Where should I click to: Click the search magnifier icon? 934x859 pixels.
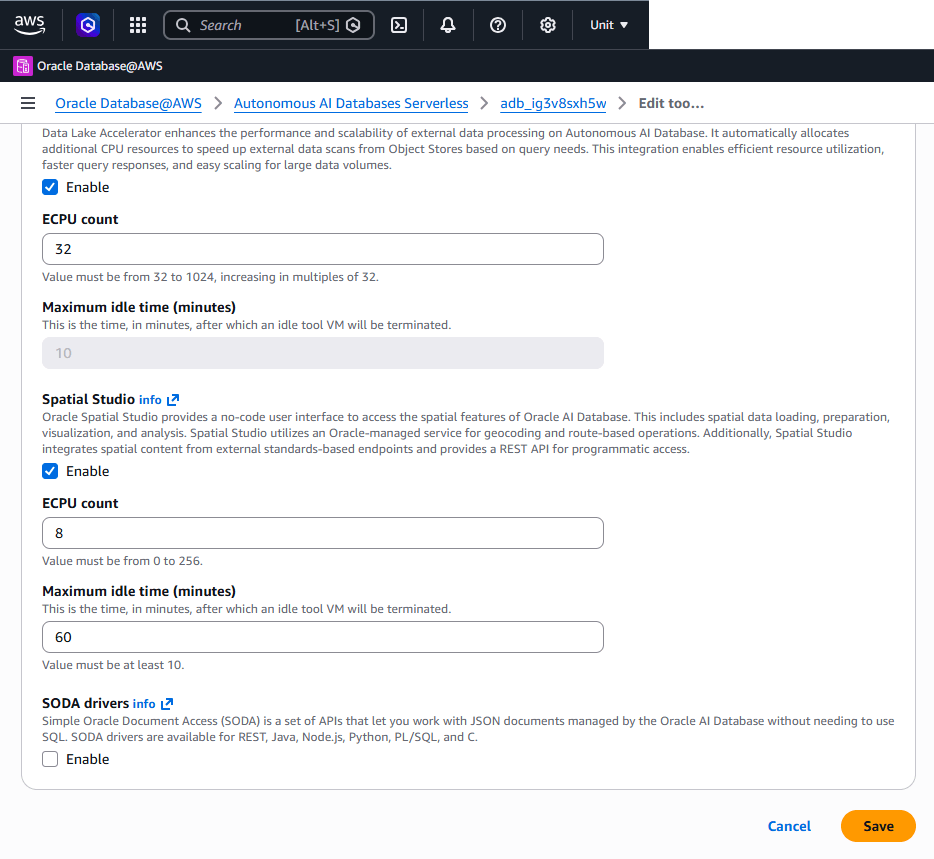coord(183,25)
